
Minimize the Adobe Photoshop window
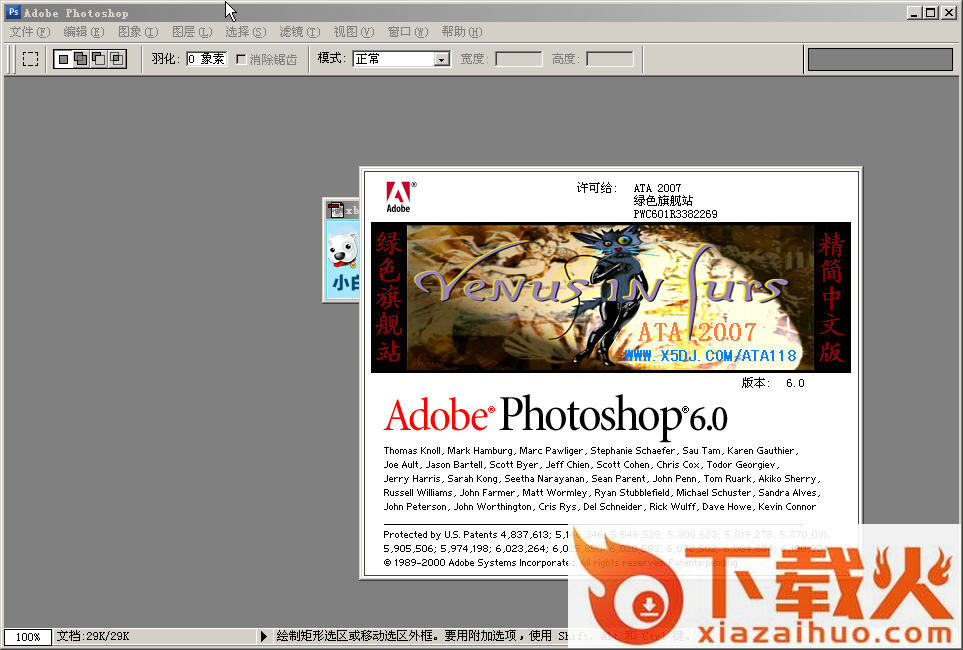click(914, 12)
